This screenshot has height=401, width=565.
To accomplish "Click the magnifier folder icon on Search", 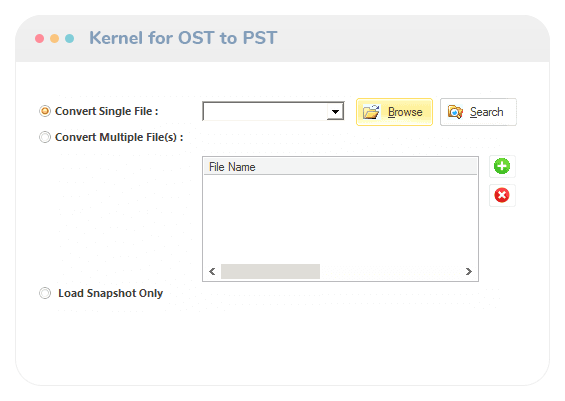I will pyautogui.click(x=455, y=112).
